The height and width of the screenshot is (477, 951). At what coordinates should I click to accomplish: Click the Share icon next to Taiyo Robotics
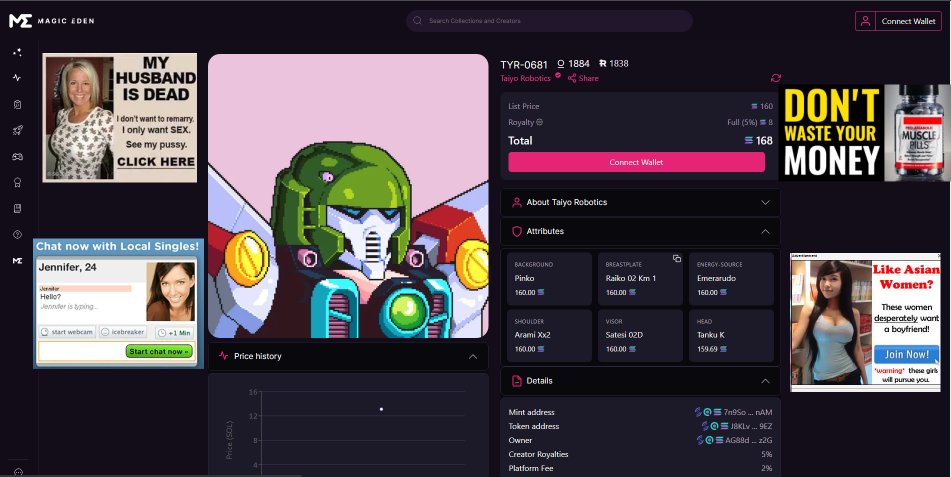click(572, 78)
